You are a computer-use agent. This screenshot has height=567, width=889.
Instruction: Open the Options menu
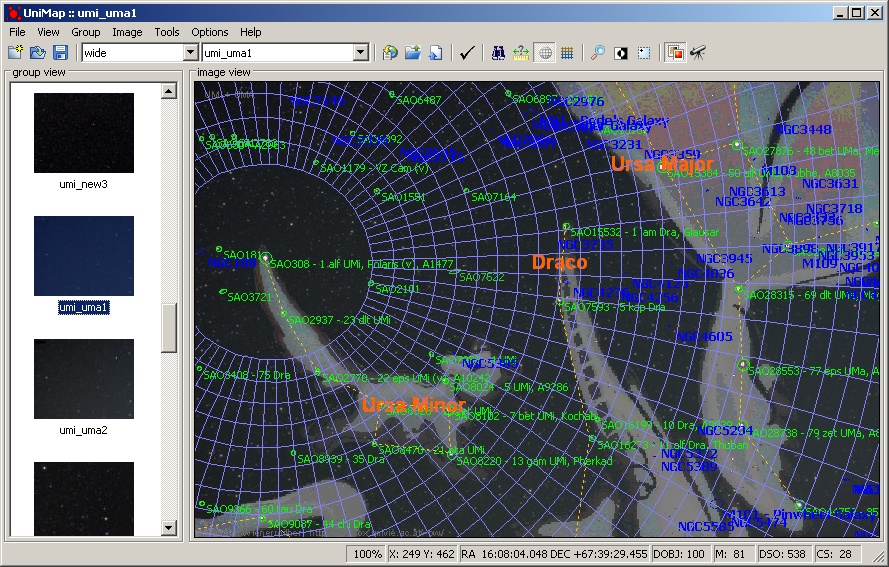tap(210, 32)
